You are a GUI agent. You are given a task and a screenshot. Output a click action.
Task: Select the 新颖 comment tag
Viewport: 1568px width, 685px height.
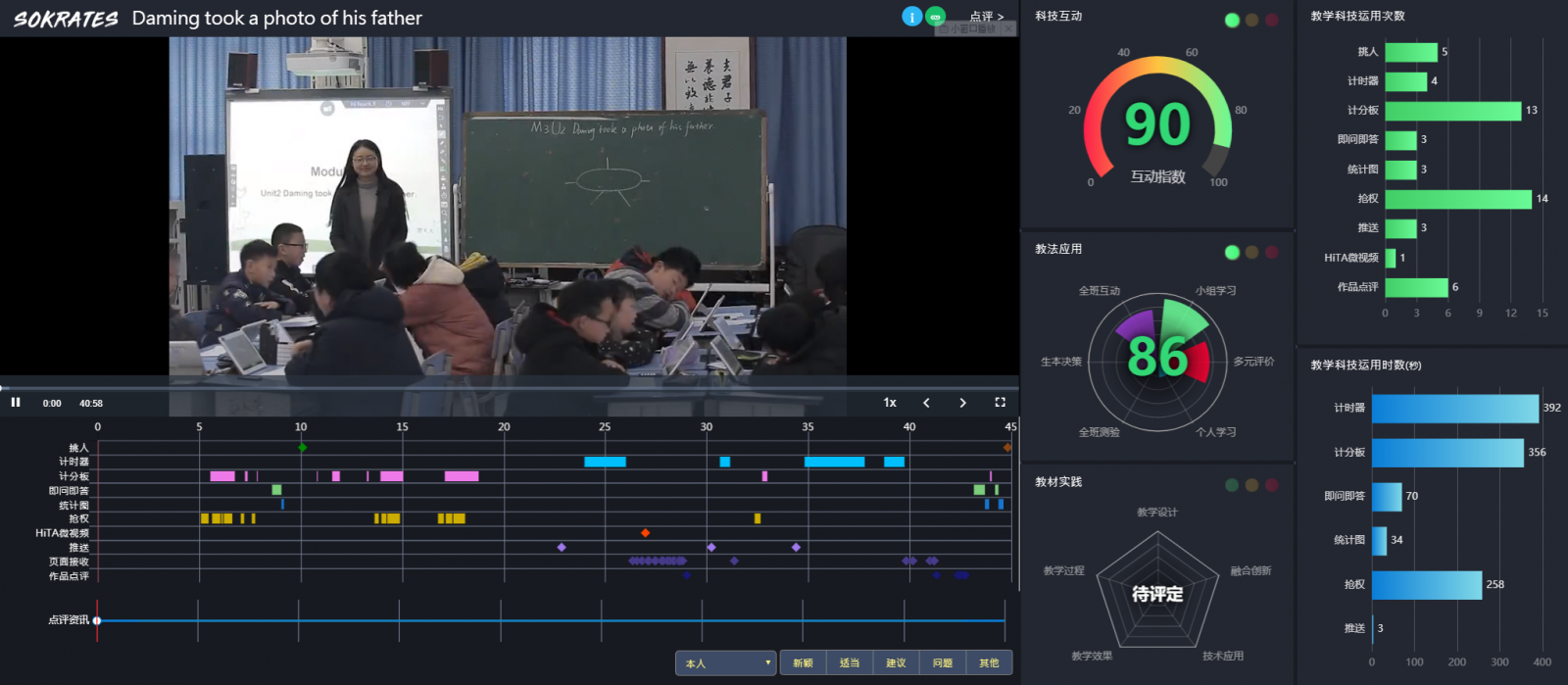803,663
